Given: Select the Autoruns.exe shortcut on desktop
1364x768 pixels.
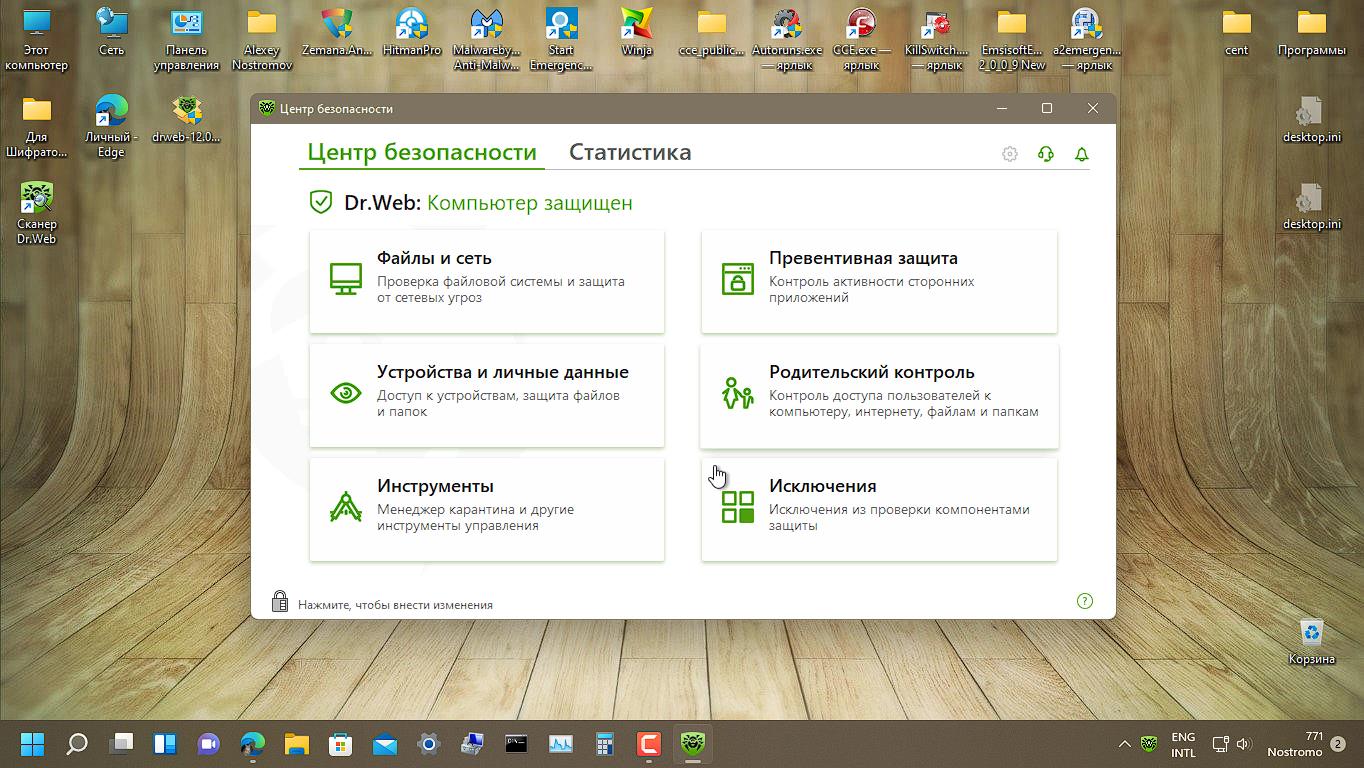Looking at the screenshot, I should (787, 39).
